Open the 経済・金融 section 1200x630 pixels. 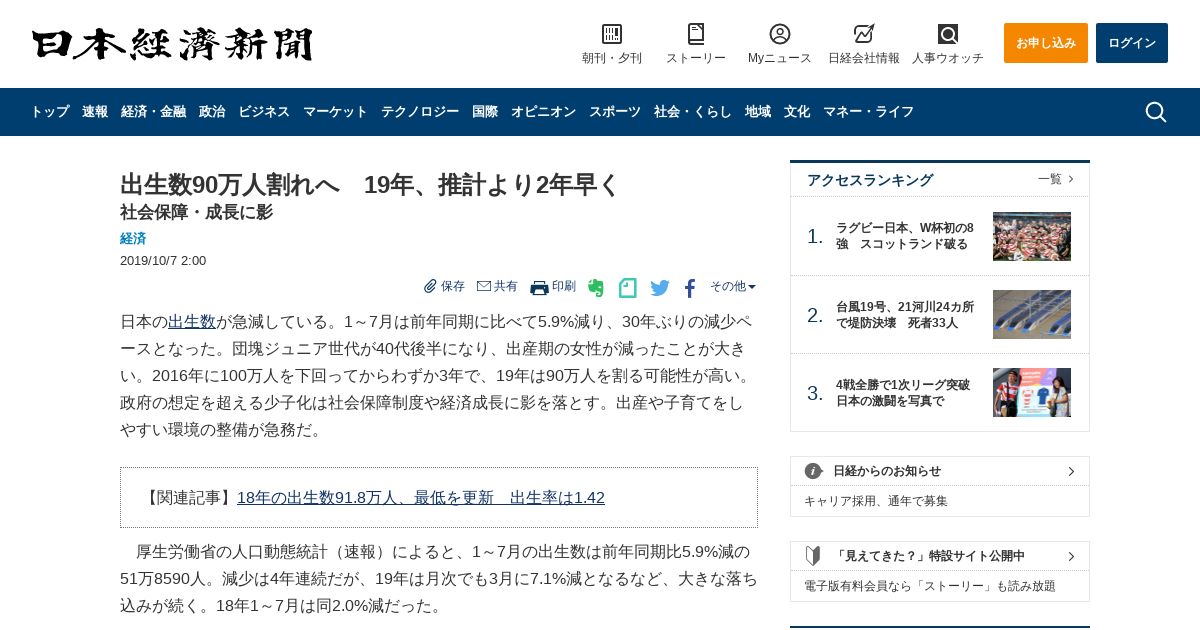[x=153, y=112]
